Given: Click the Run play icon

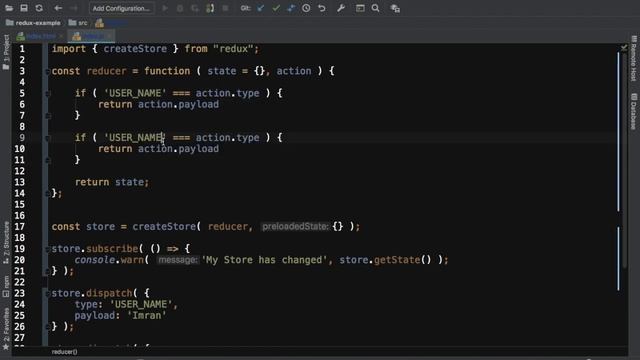Looking at the screenshot, I should 165,8.
